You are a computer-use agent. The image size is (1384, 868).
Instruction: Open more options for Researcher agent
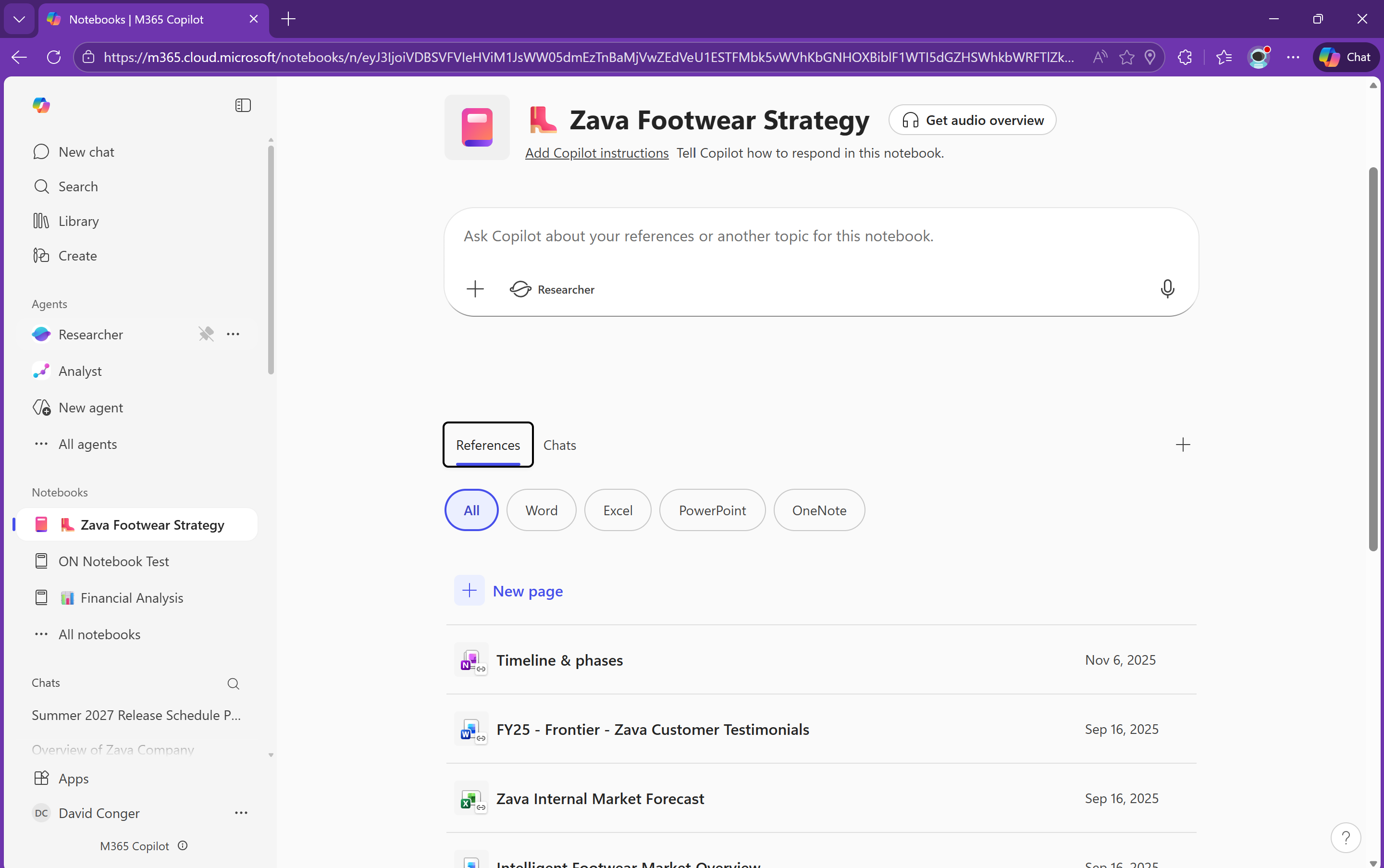point(233,334)
